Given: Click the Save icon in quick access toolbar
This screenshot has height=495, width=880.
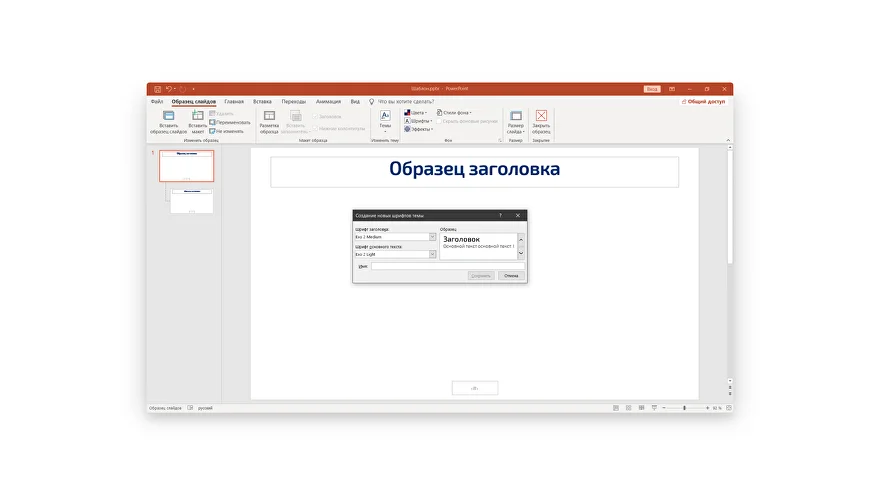Looking at the screenshot, I should point(158,89).
